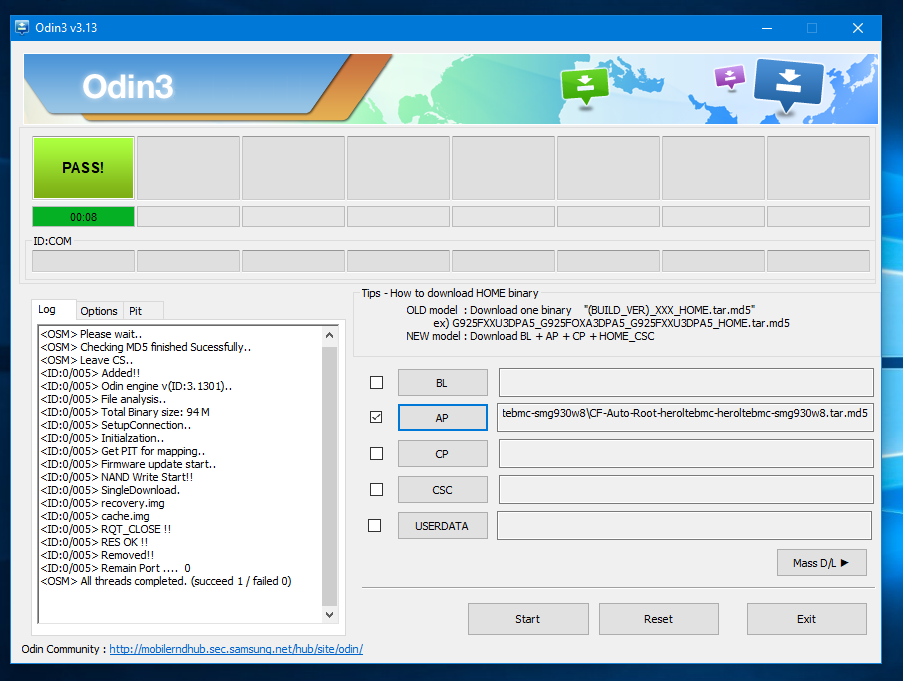Click the CSC file path field
Screen dimensions: 903x681
tap(686, 490)
